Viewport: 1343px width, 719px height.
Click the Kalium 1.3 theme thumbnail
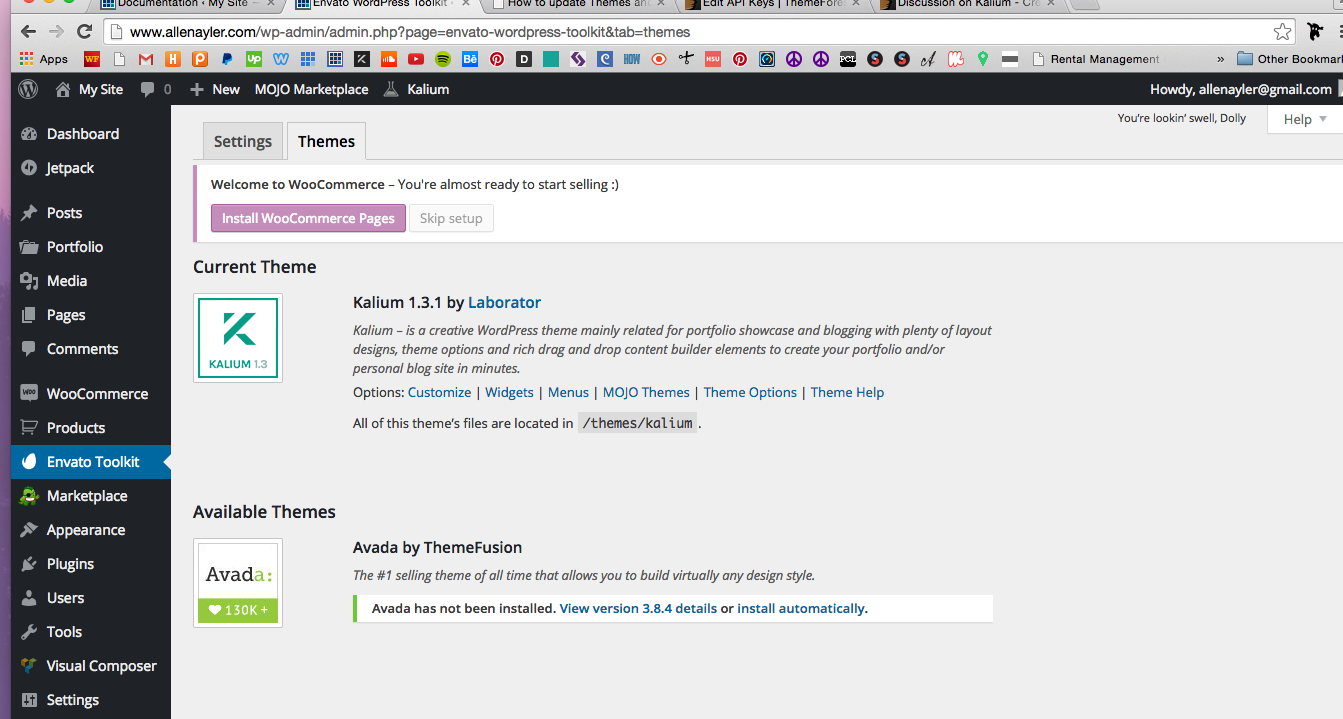point(238,338)
